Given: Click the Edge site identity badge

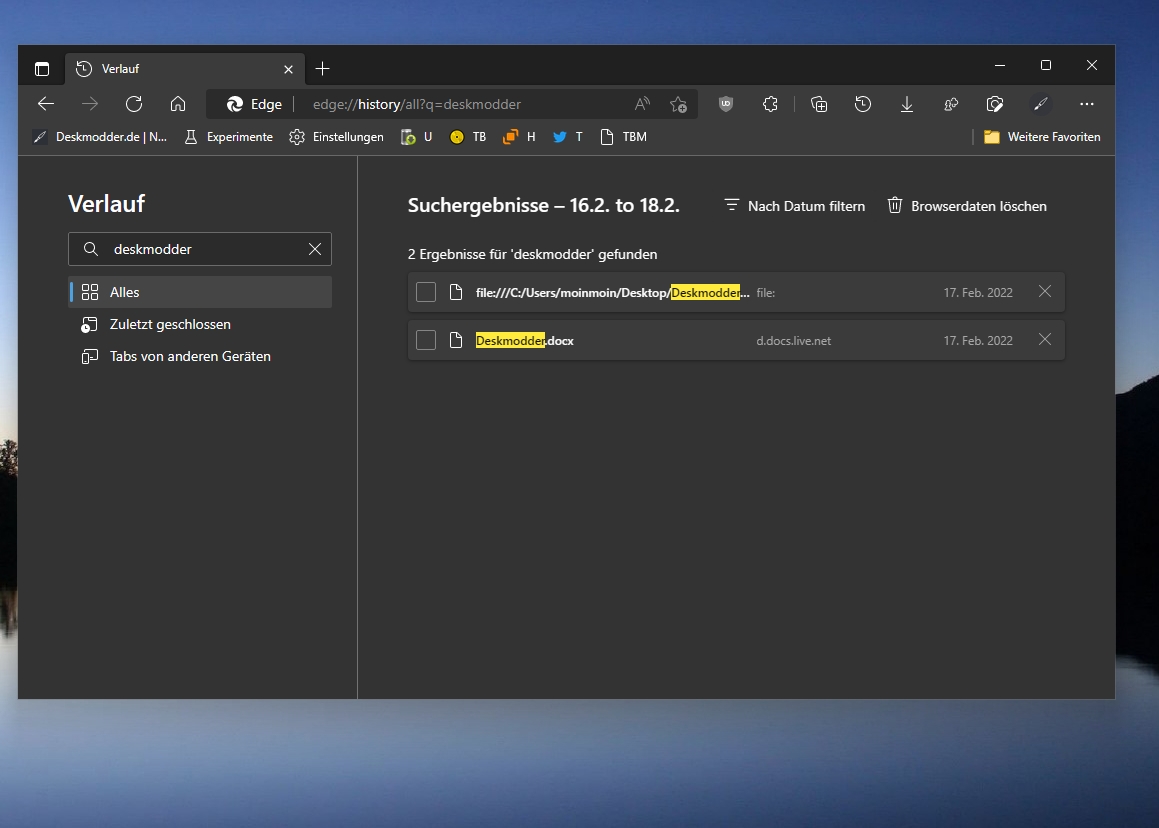Looking at the screenshot, I should (x=254, y=104).
